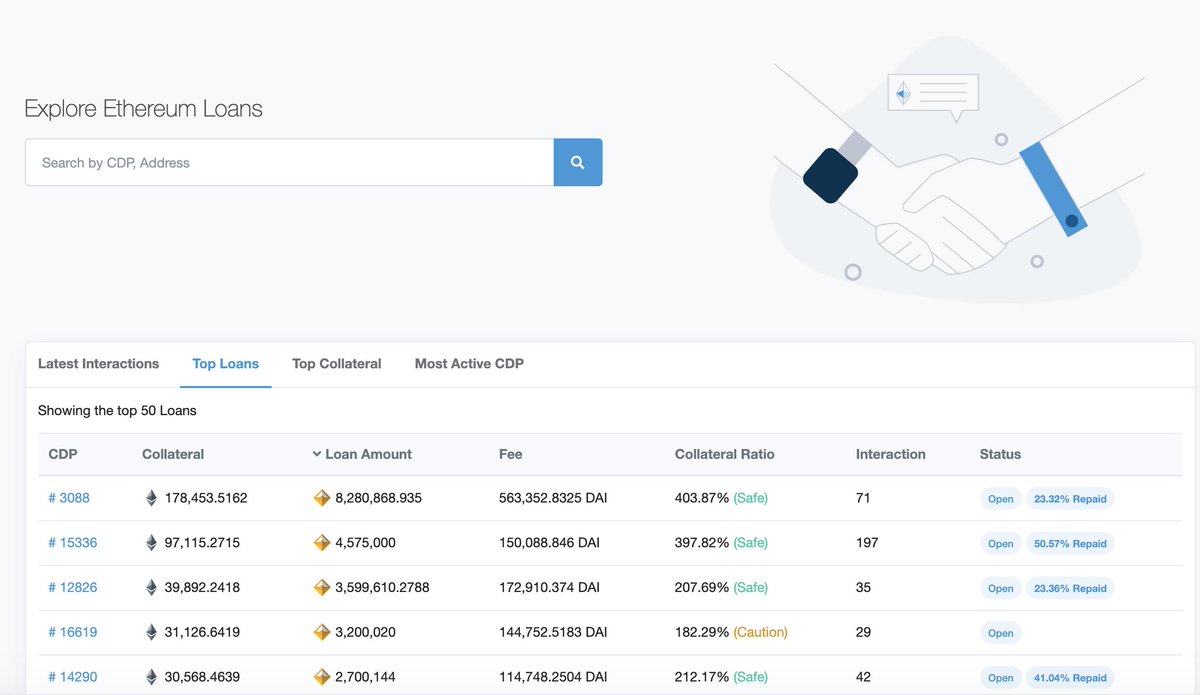Click the Fee column header
This screenshot has width=1200, height=695.
[x=510, y=454]
